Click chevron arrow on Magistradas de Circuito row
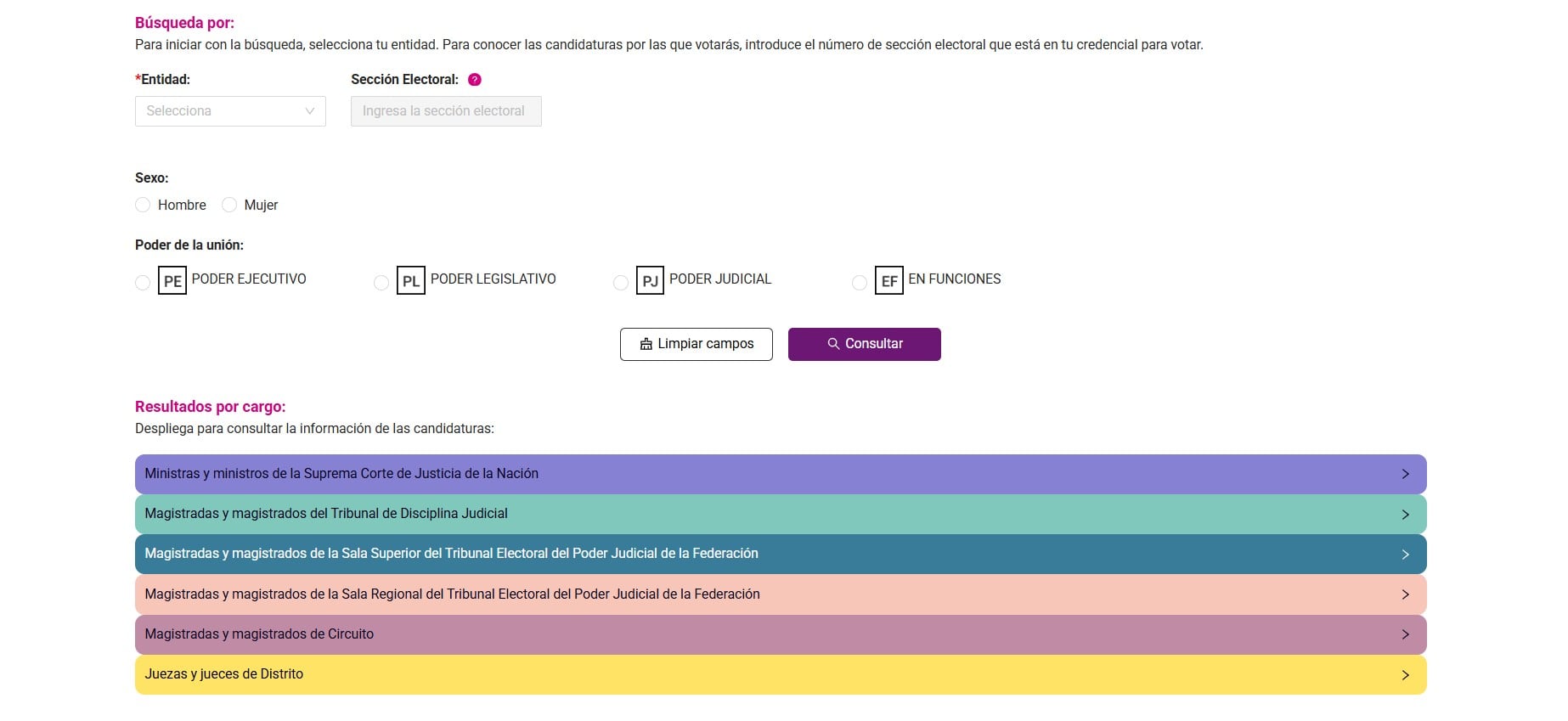This screenshot has width=1568, height=721. (x=1405, y=635)
